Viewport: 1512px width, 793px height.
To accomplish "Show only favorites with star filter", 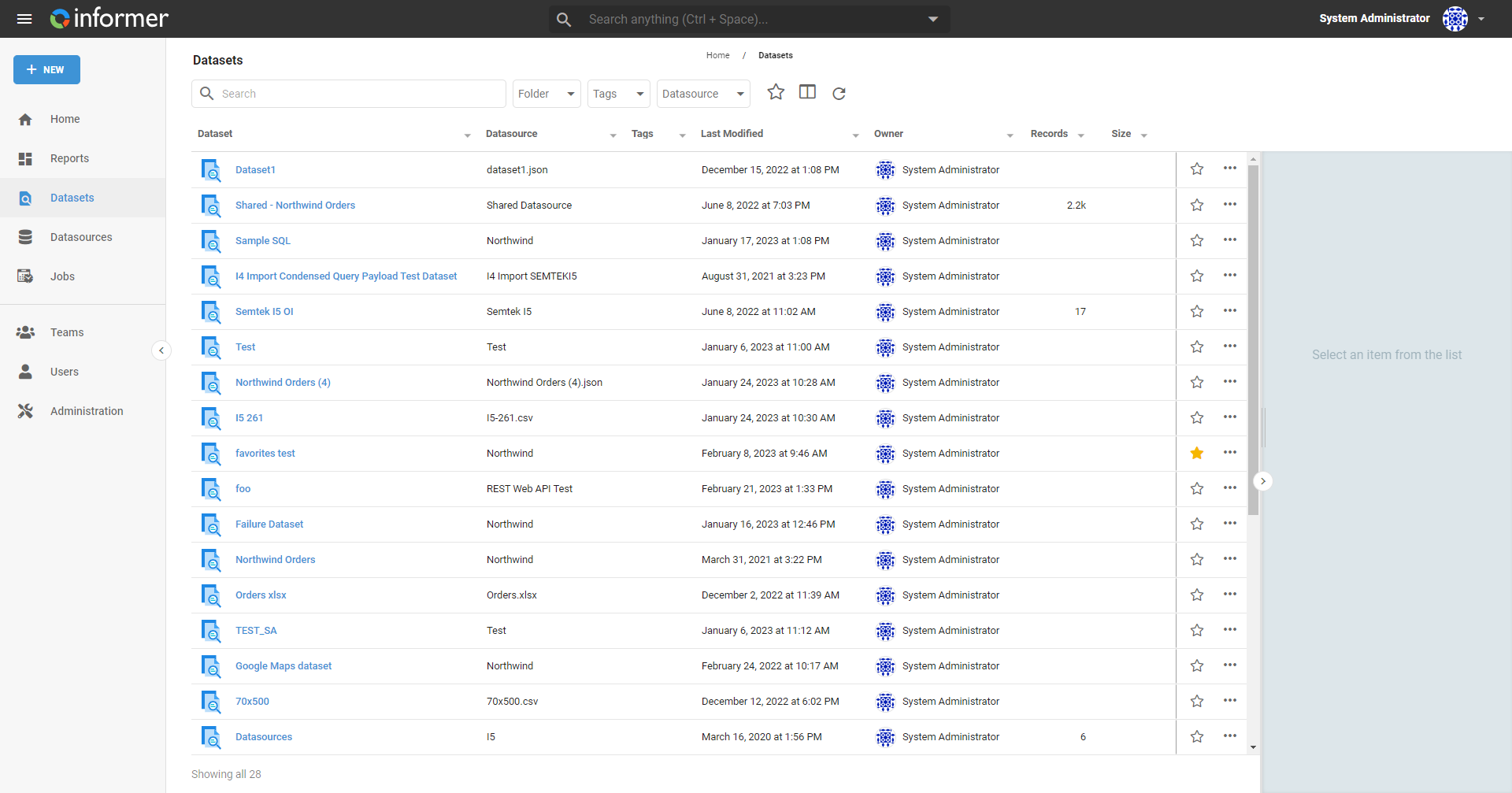I will (x=776, y=93).
